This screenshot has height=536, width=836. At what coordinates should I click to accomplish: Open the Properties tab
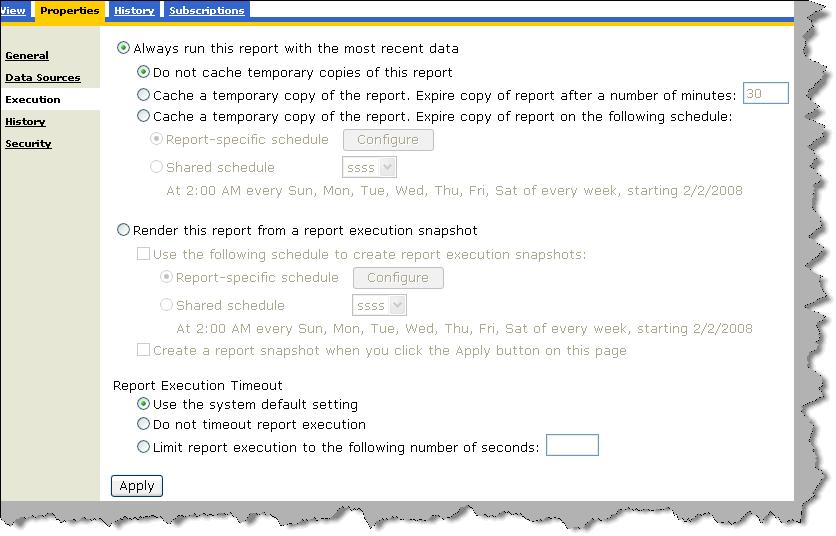69,11
